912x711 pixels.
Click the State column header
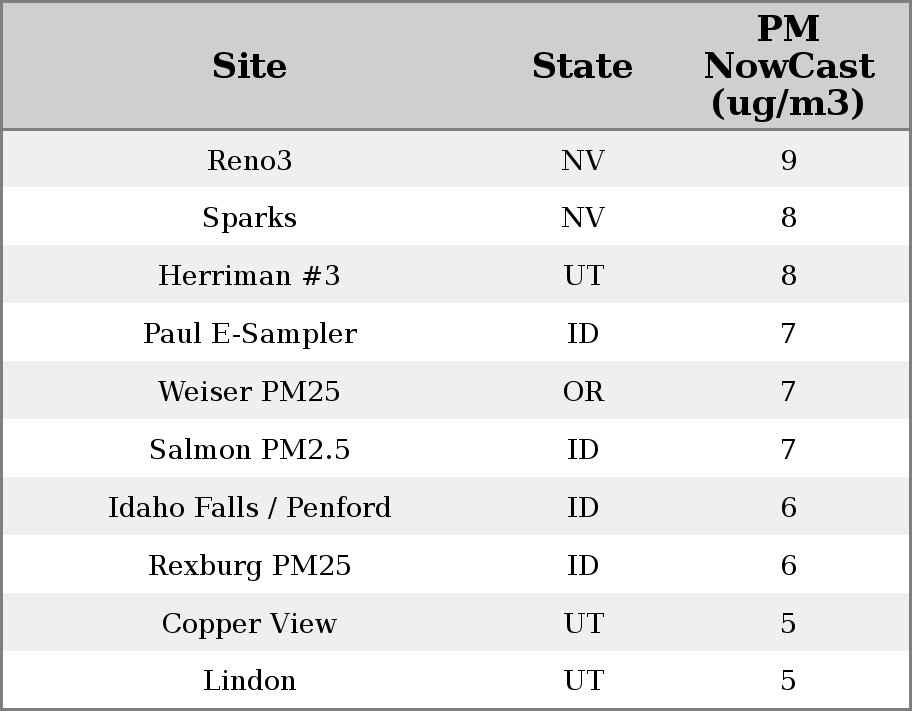pyautogui.click(x=582, y=67)
